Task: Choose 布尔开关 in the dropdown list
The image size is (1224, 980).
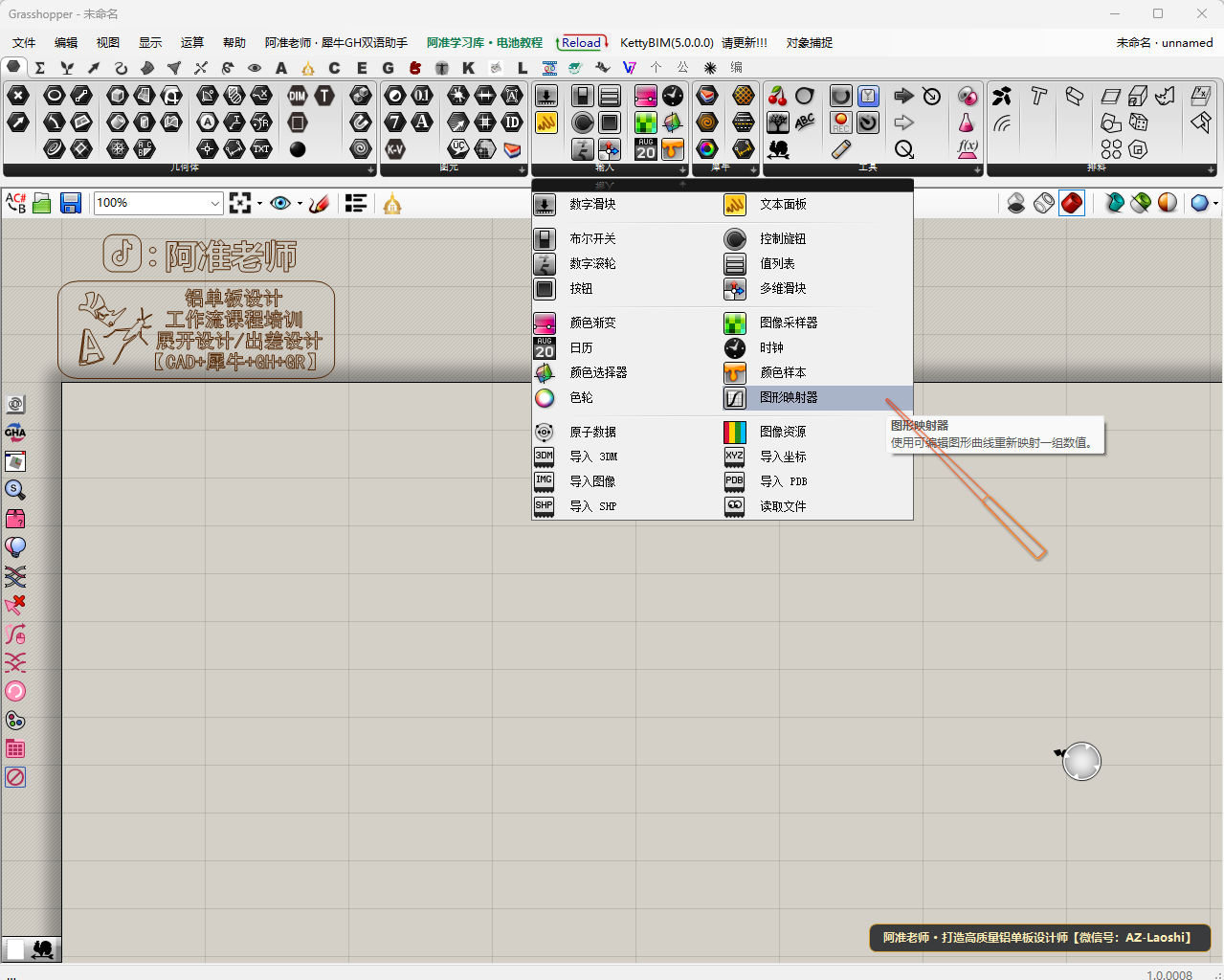Action: (627, 238)
